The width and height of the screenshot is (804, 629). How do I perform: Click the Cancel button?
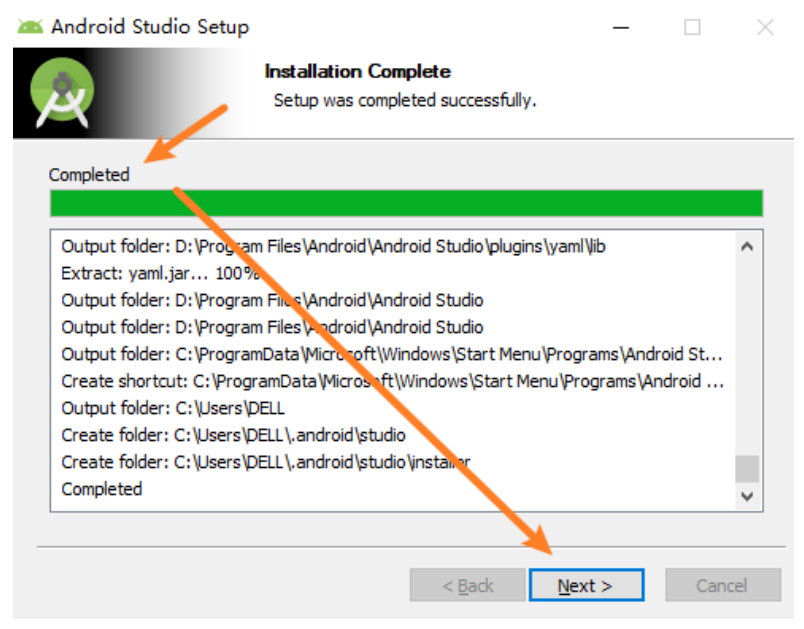pyautogui.click(x=722, y=586)
